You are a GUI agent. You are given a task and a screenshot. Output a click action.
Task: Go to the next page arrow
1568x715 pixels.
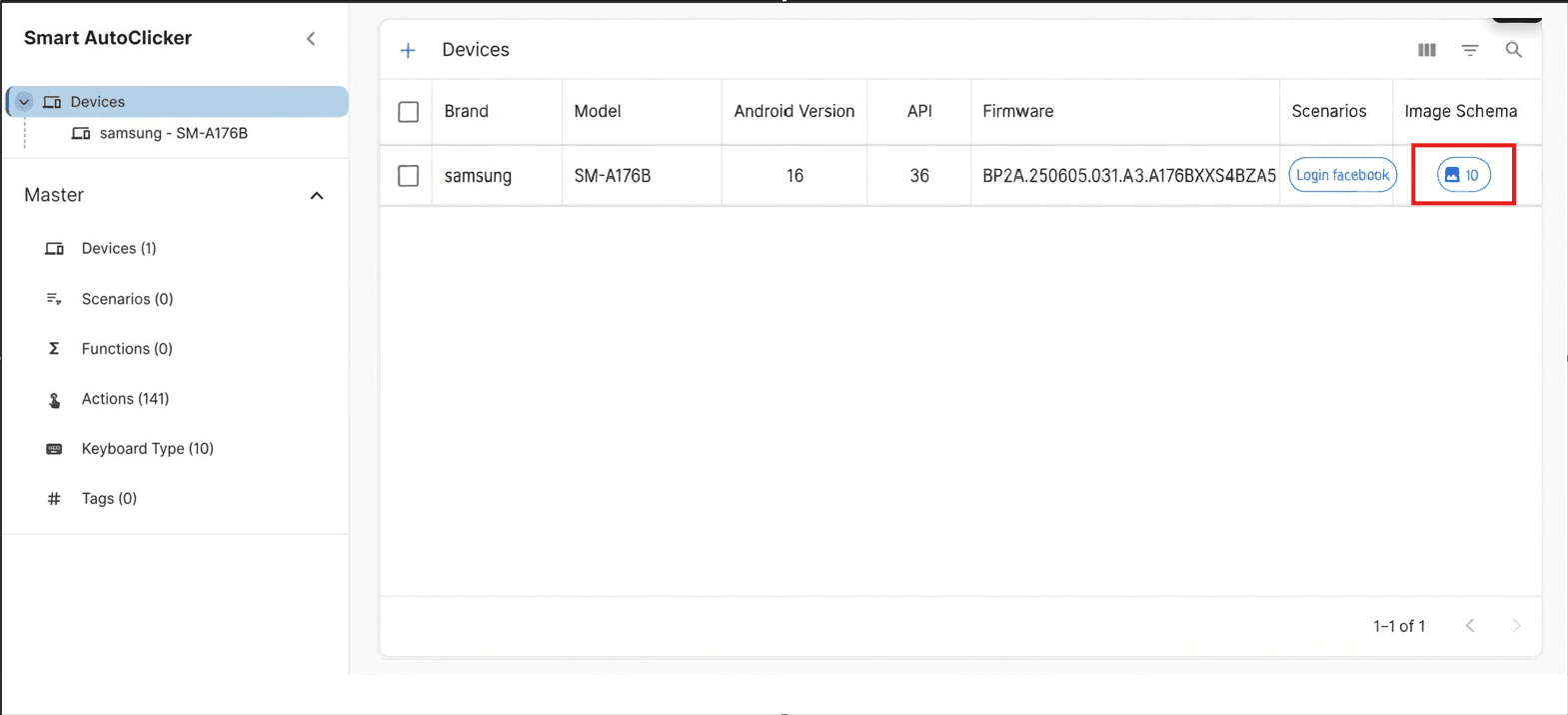(x=1516, y=626)
